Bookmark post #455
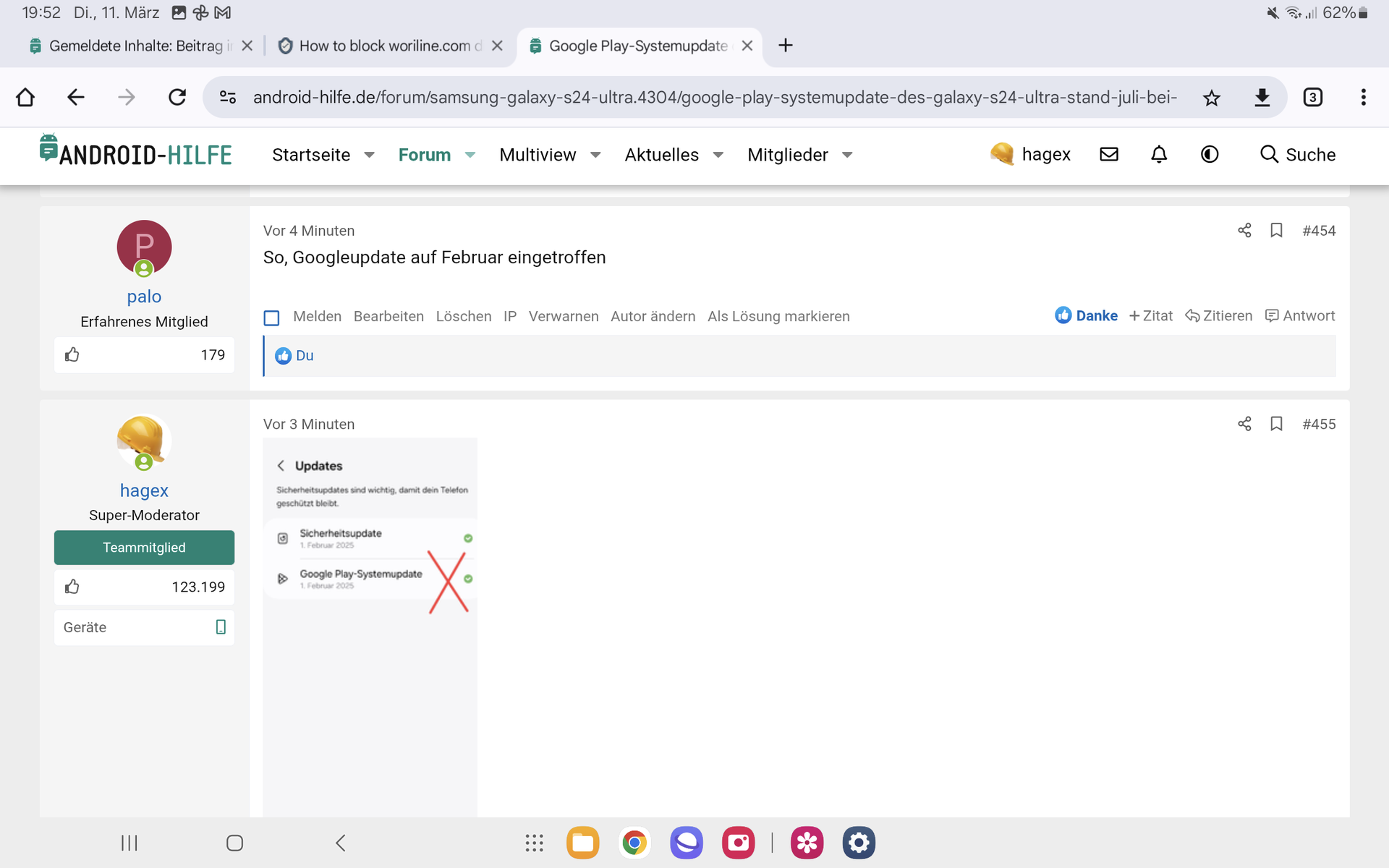The height and width of the screenshot is (868, 1389). point(1276,424)
